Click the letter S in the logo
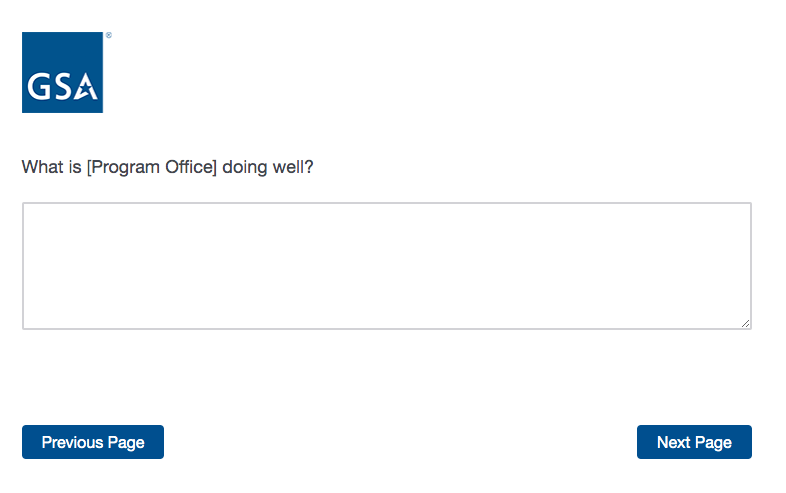The image size is (786, 493). (x=61, y=87)
